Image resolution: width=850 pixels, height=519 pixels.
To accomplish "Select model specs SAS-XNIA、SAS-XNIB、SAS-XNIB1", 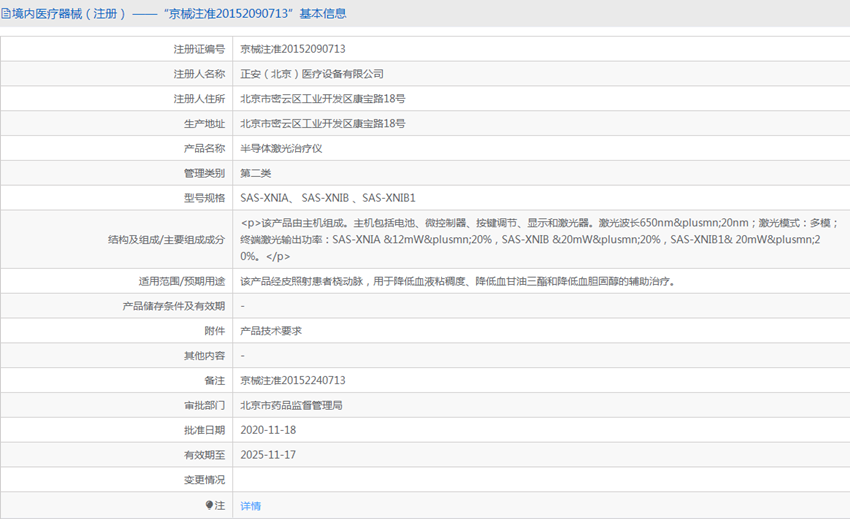I will tap(328, 198).
